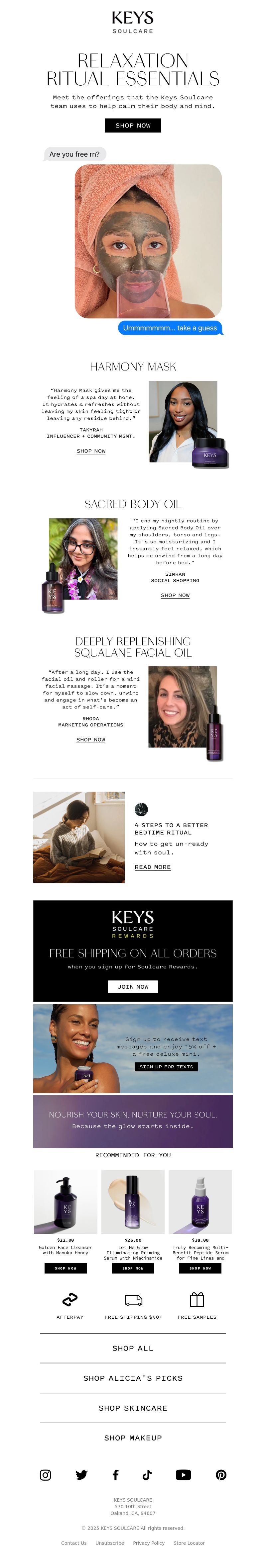266x1568 pixels.
Task: Select the Shop Makeup menu item
Action: [x=133, y=1437]
